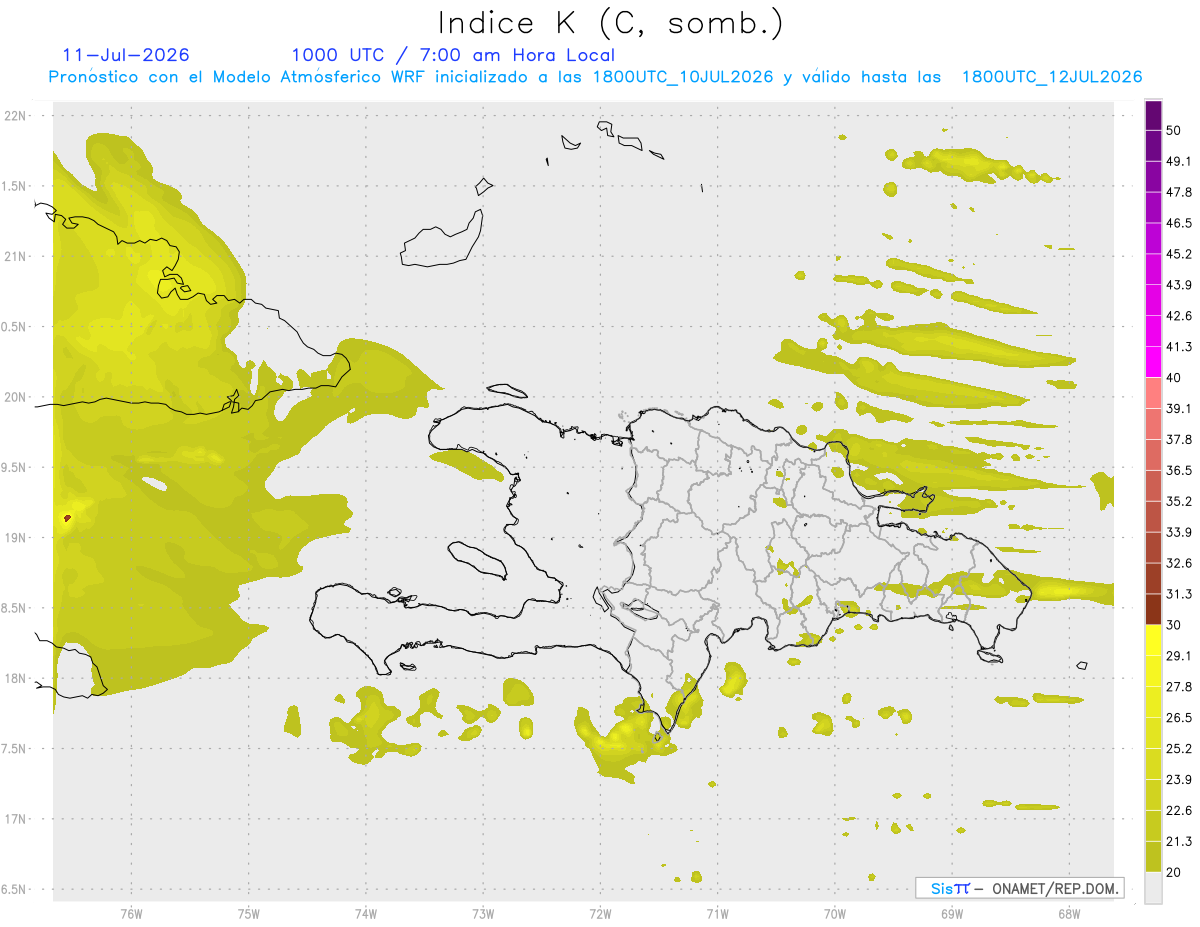The width and height of the screenshot is (1200, 927).
Task: Click the '29.1' color bar label
Action: pos(1179,656)
